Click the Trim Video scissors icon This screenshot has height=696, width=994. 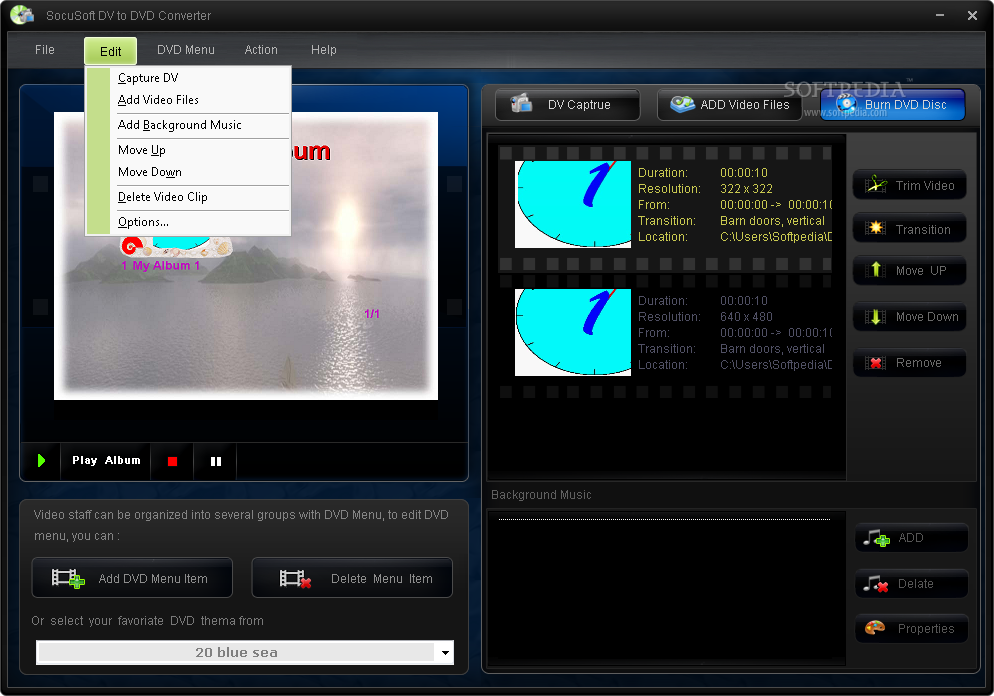(x=876, y=185)
